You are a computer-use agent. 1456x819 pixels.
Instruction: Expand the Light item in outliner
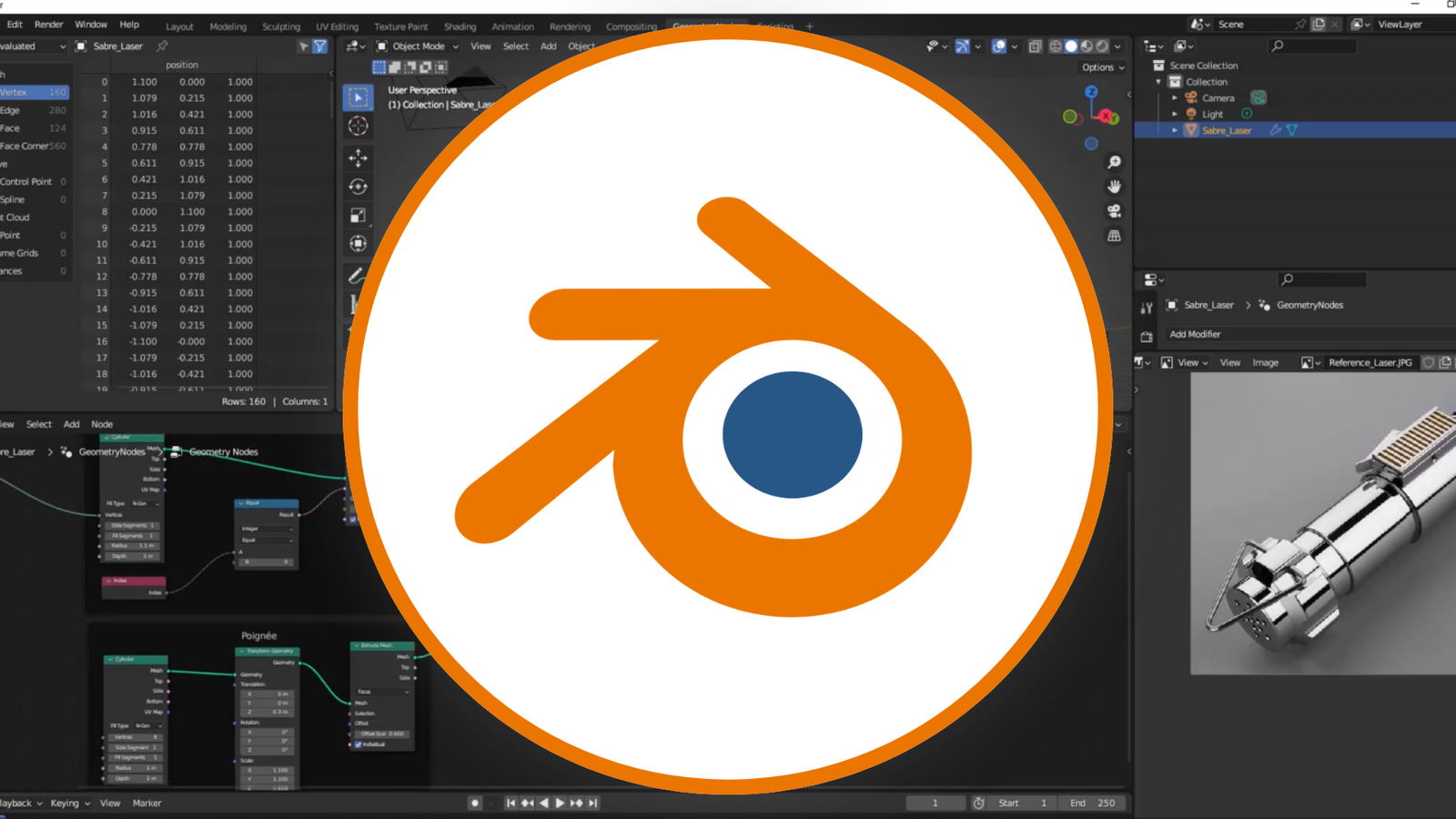pyautogui.click(x=1175, y=115)
